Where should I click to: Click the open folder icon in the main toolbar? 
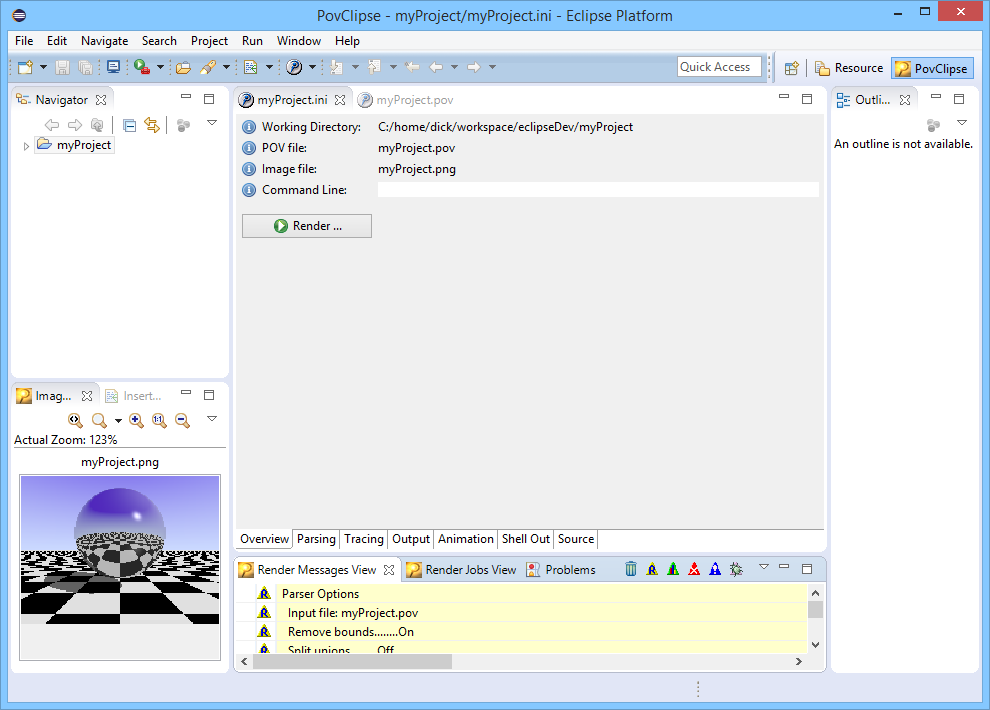[x=183, y=67]
